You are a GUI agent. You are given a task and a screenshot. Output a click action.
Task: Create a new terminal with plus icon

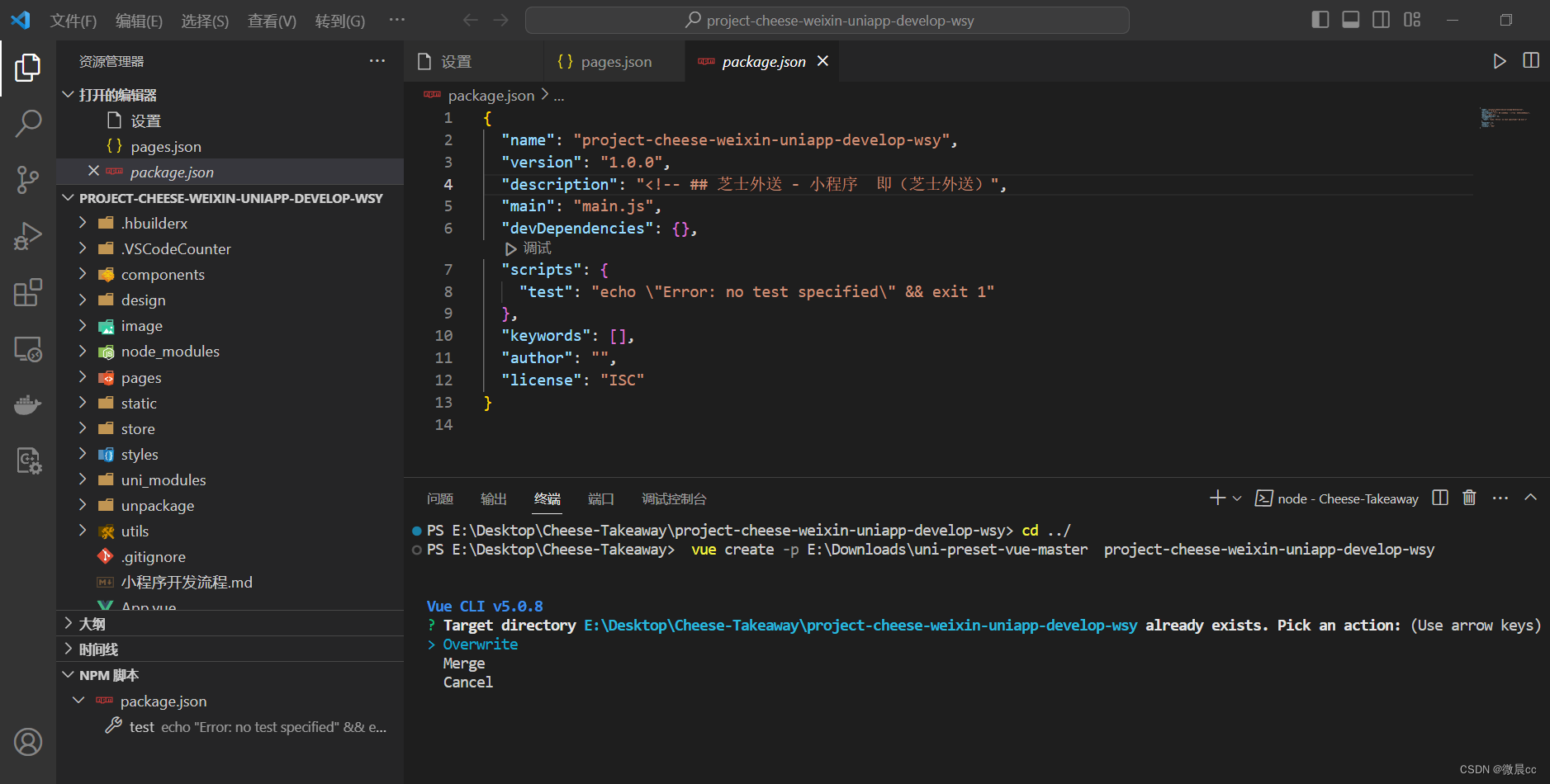click(x=1217, y=498)
